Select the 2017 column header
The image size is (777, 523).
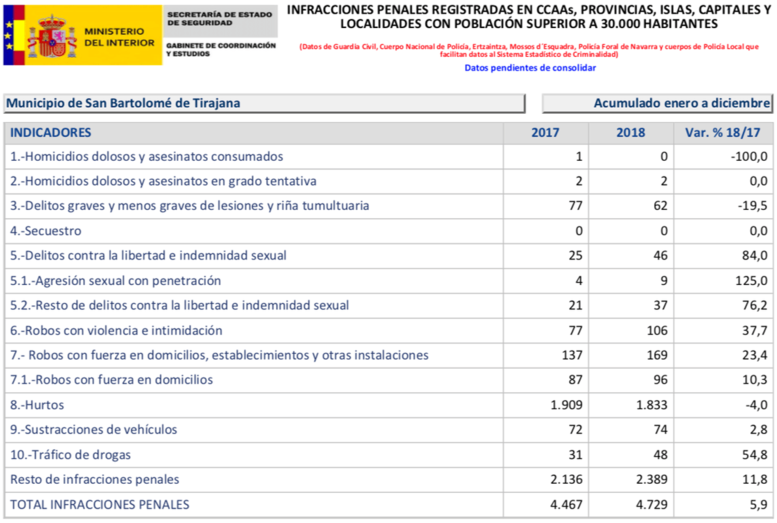click(x=545, y=132)
